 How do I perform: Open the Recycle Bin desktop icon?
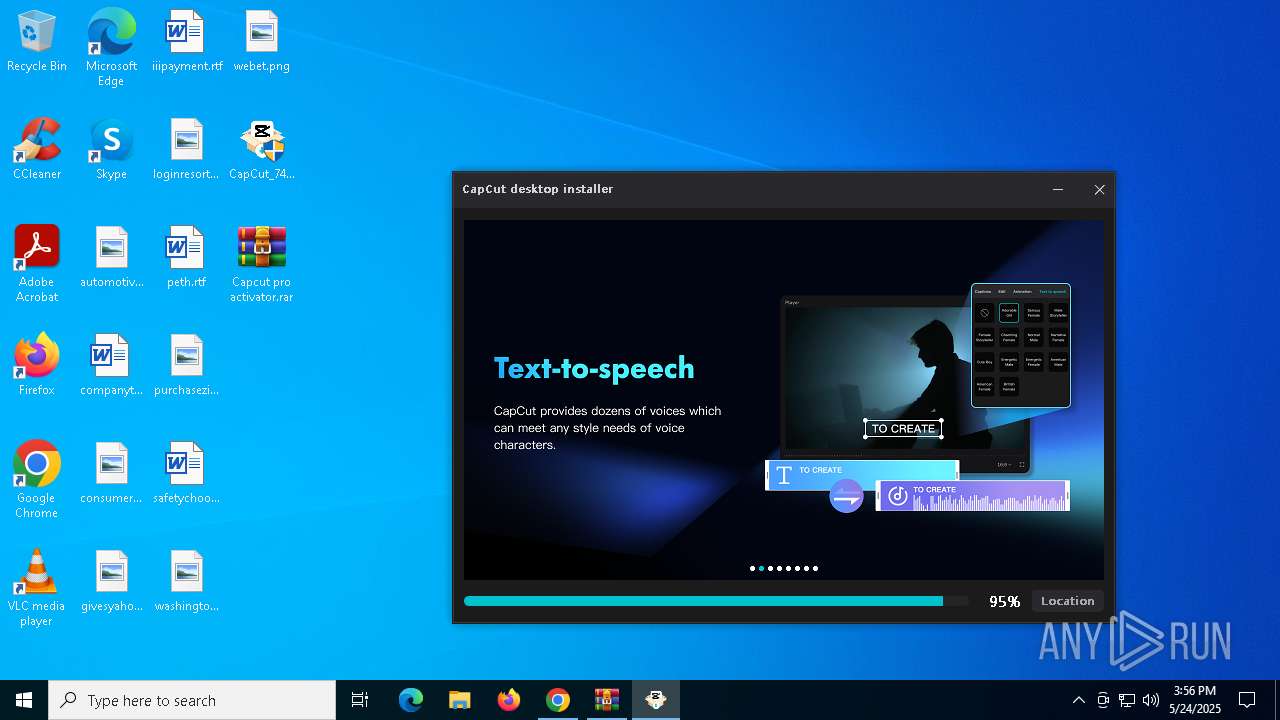[x=37, y=42]
